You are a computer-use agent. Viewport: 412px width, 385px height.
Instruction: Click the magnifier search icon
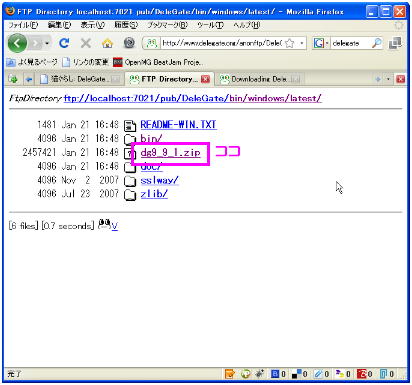(376, 43)
